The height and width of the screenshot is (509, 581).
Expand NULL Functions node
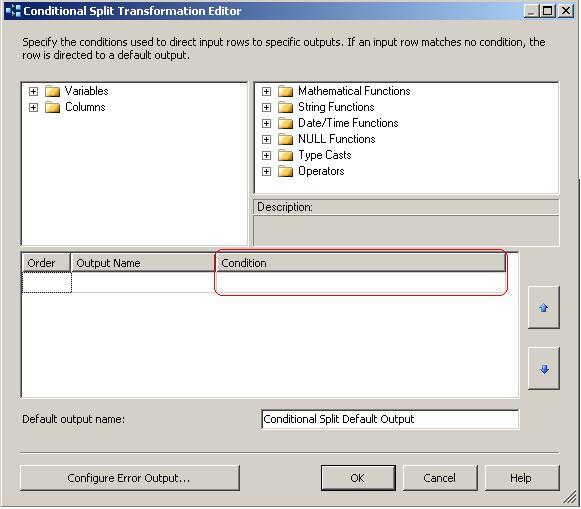266,139
